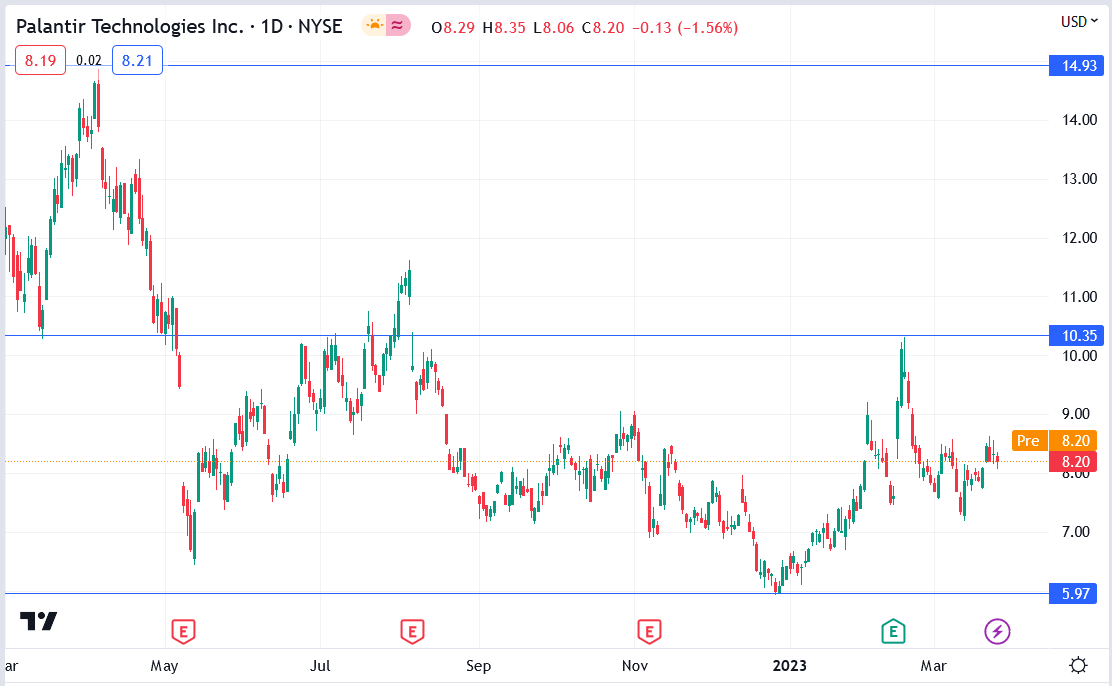Click the 11.00 price axis label
1112x686 pixels.
tap(1079, 297)
